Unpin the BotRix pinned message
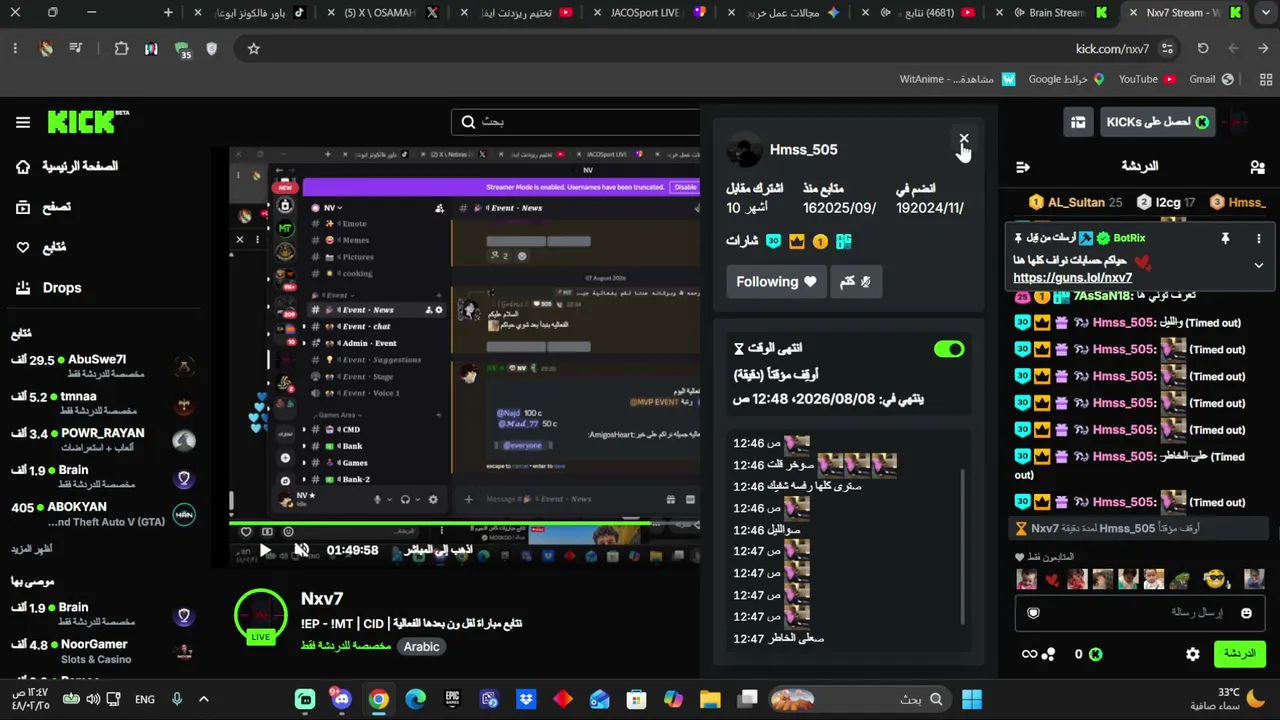This screenshot has width=1280, height=720. (x=1224, y=239)
